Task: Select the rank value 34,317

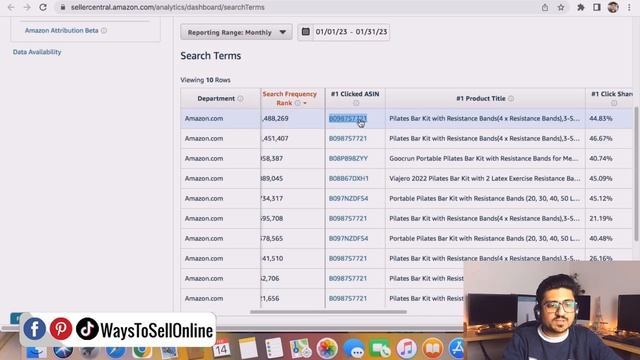Action: pos(272,198)
